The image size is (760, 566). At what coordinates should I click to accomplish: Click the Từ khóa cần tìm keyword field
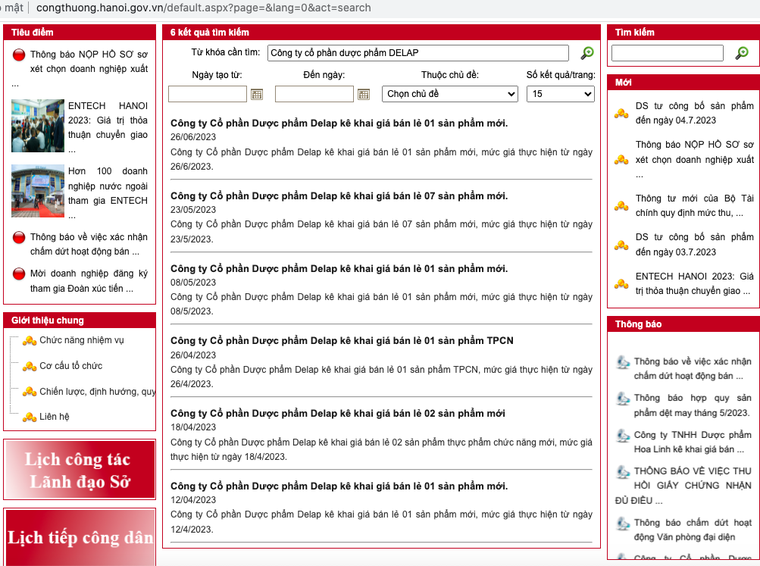click(417, 53)
